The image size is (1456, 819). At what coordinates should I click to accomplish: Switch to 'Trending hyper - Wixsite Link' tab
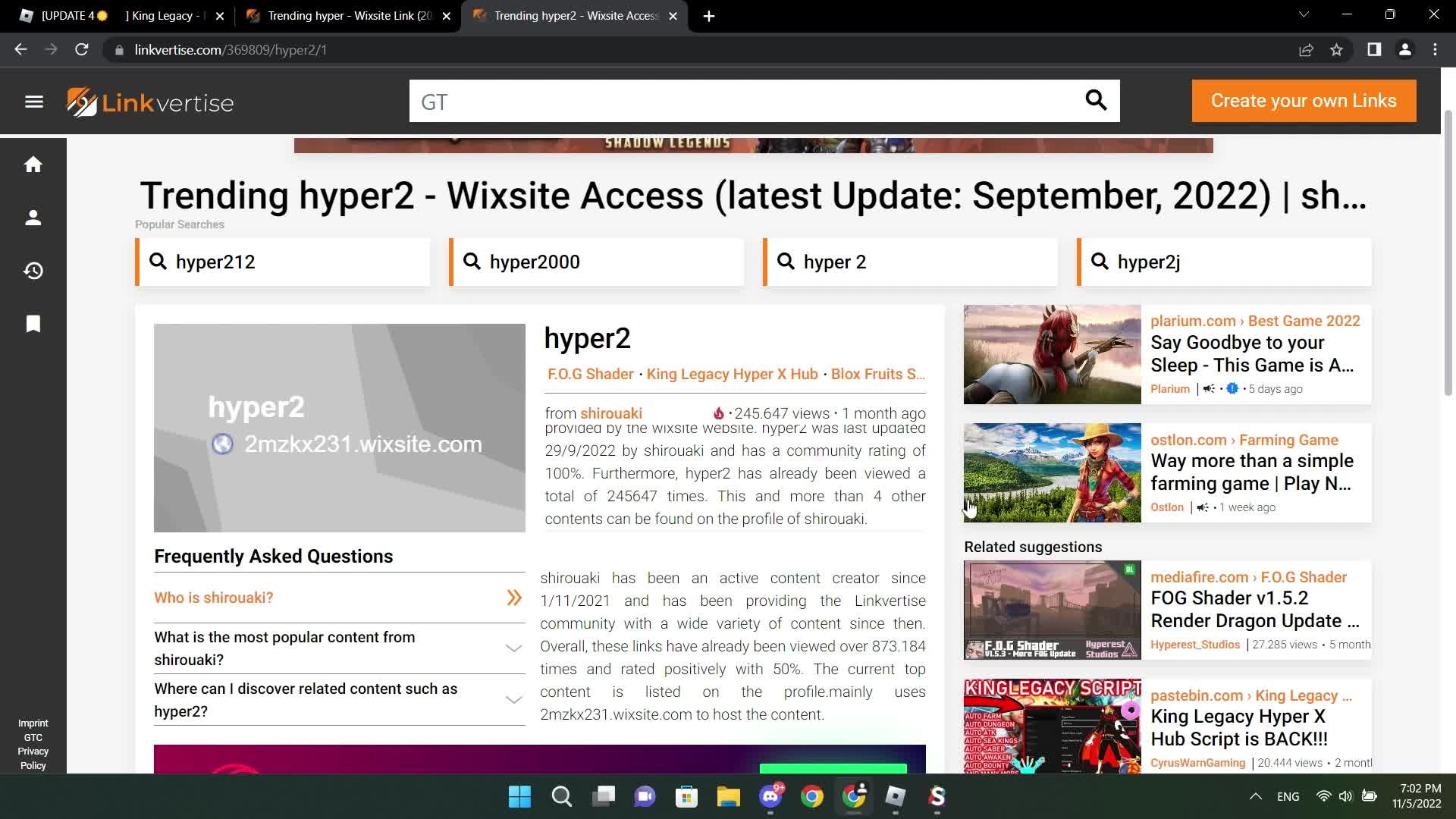pyautogui.click(x=349, y=16)
